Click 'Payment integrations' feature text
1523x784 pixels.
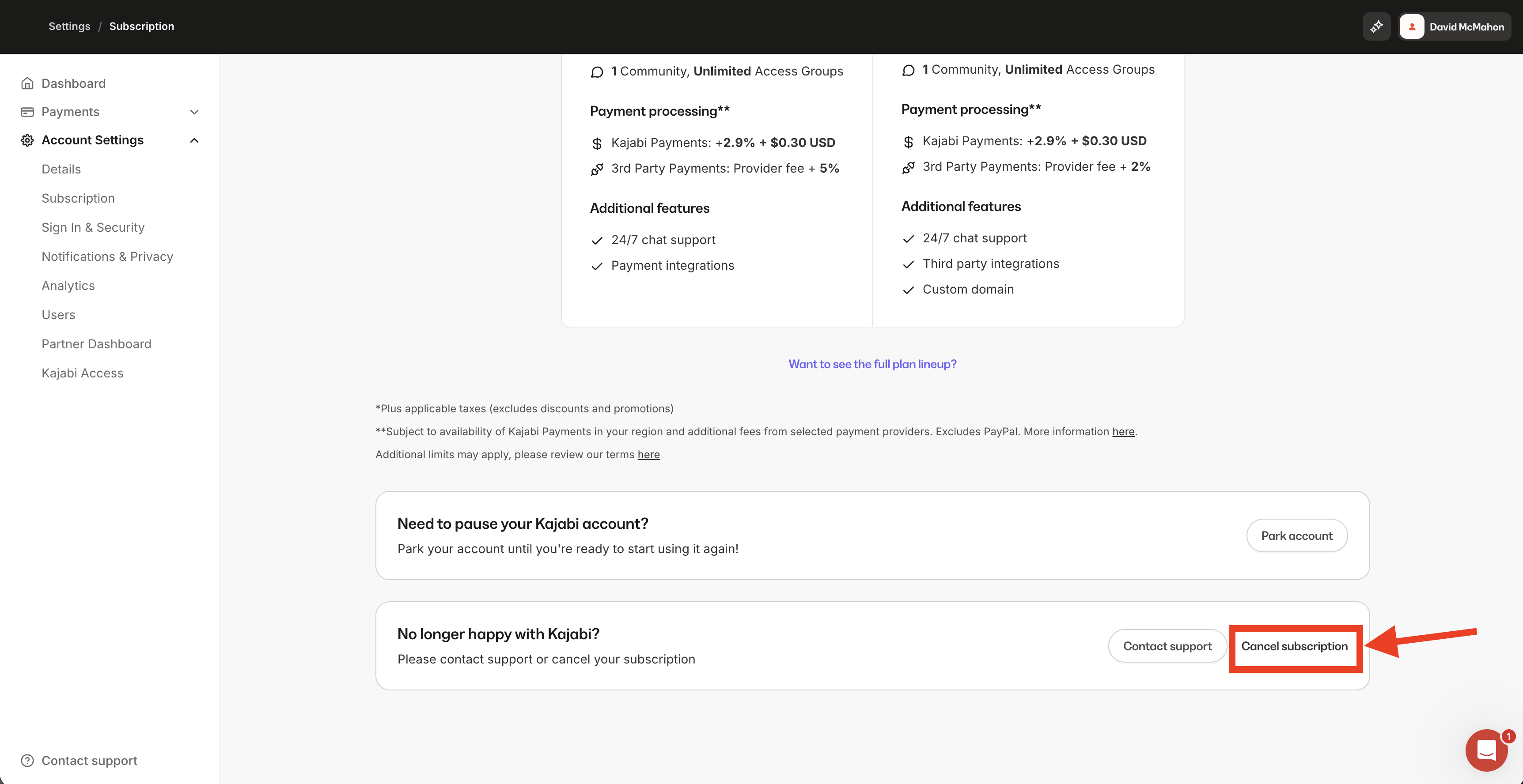pos(672,265)
